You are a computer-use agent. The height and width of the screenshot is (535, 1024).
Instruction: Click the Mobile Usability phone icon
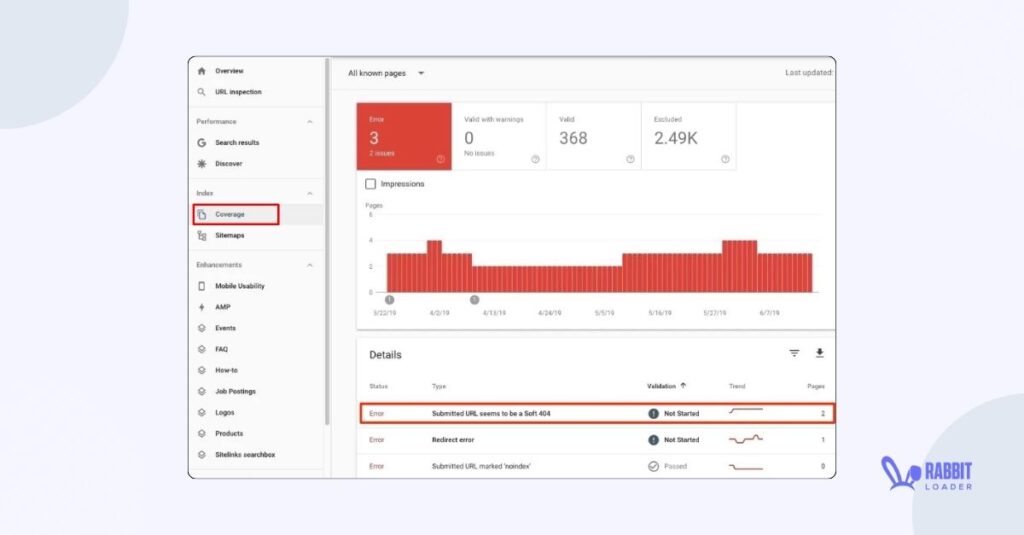click(x=201, y=286)
